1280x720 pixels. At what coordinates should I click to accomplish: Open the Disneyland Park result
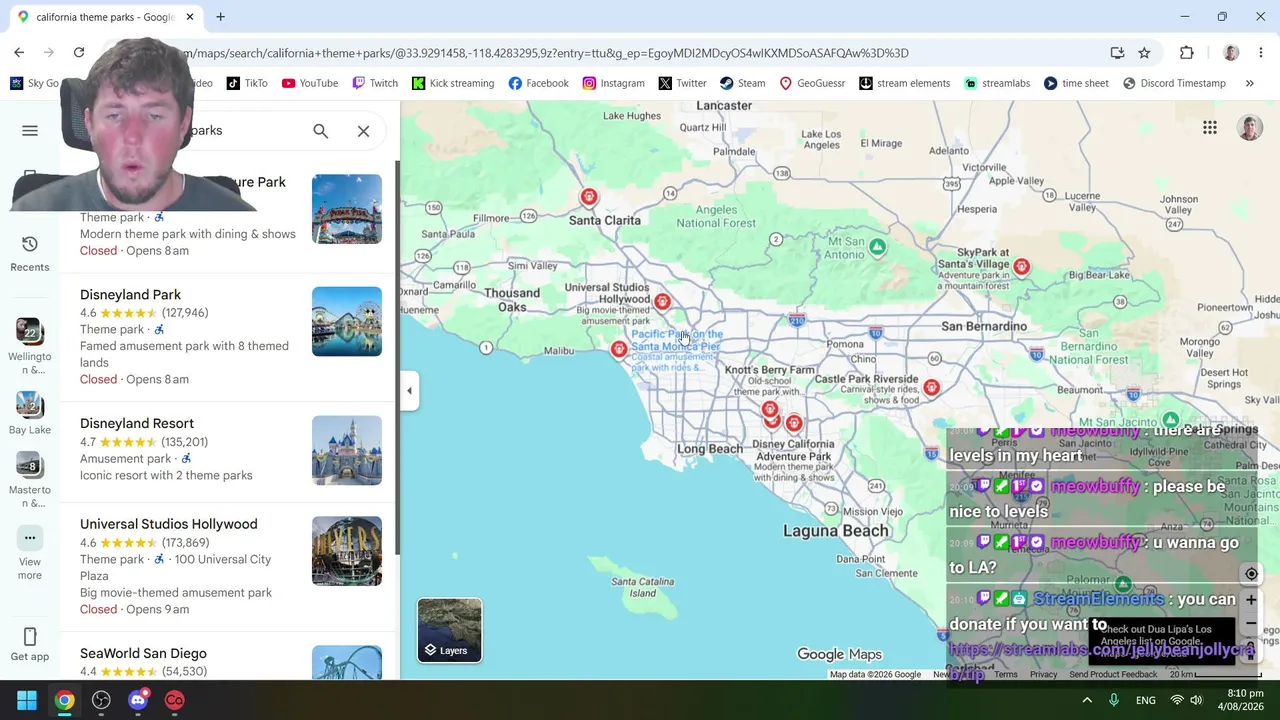(230, 337)
